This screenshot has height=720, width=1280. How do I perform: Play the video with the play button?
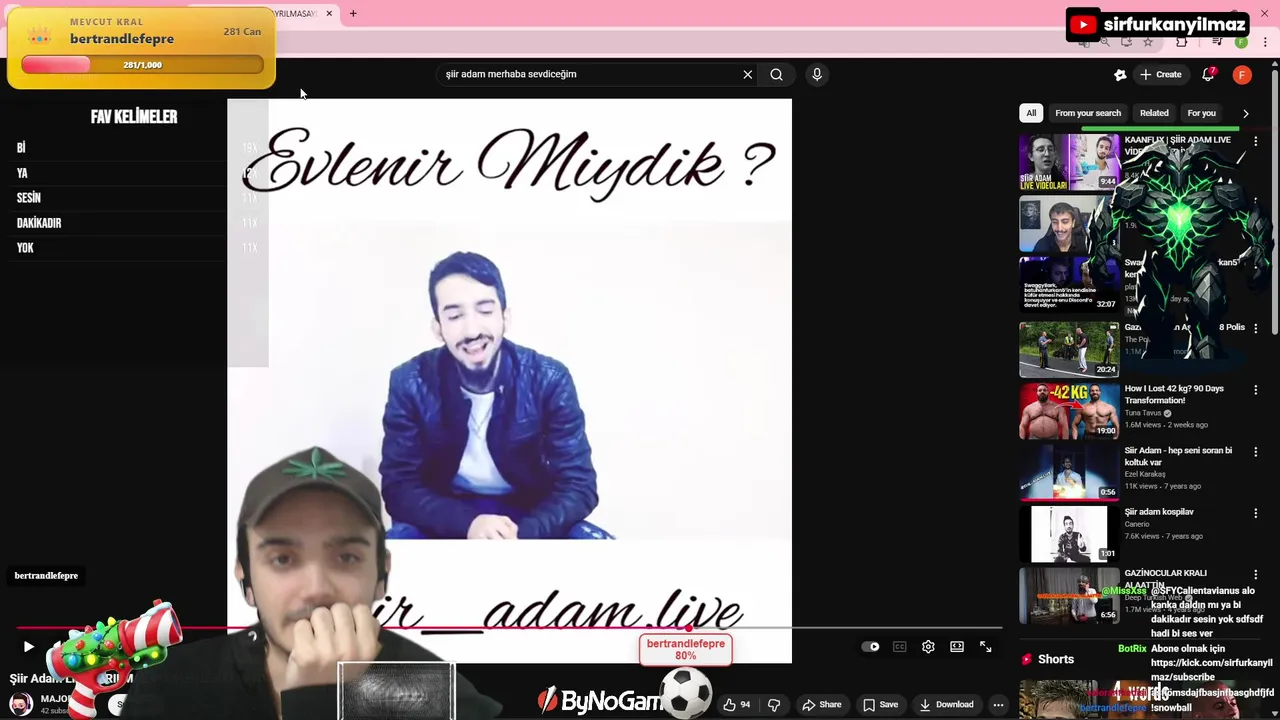[x=28, y=647]
